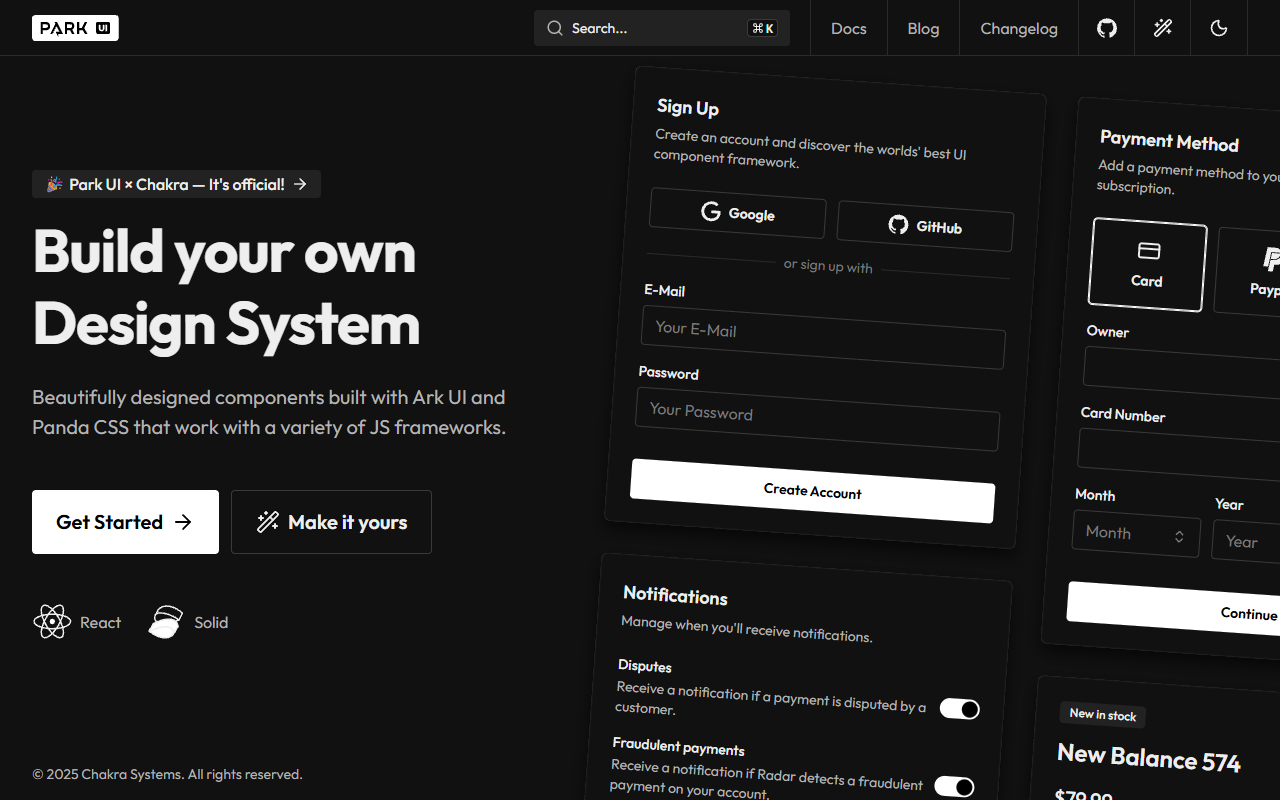The width and height of the screenshot is (1280, 800).
Task: Open the GitHub repository from the navbar
Action: tap(1106, 28)
